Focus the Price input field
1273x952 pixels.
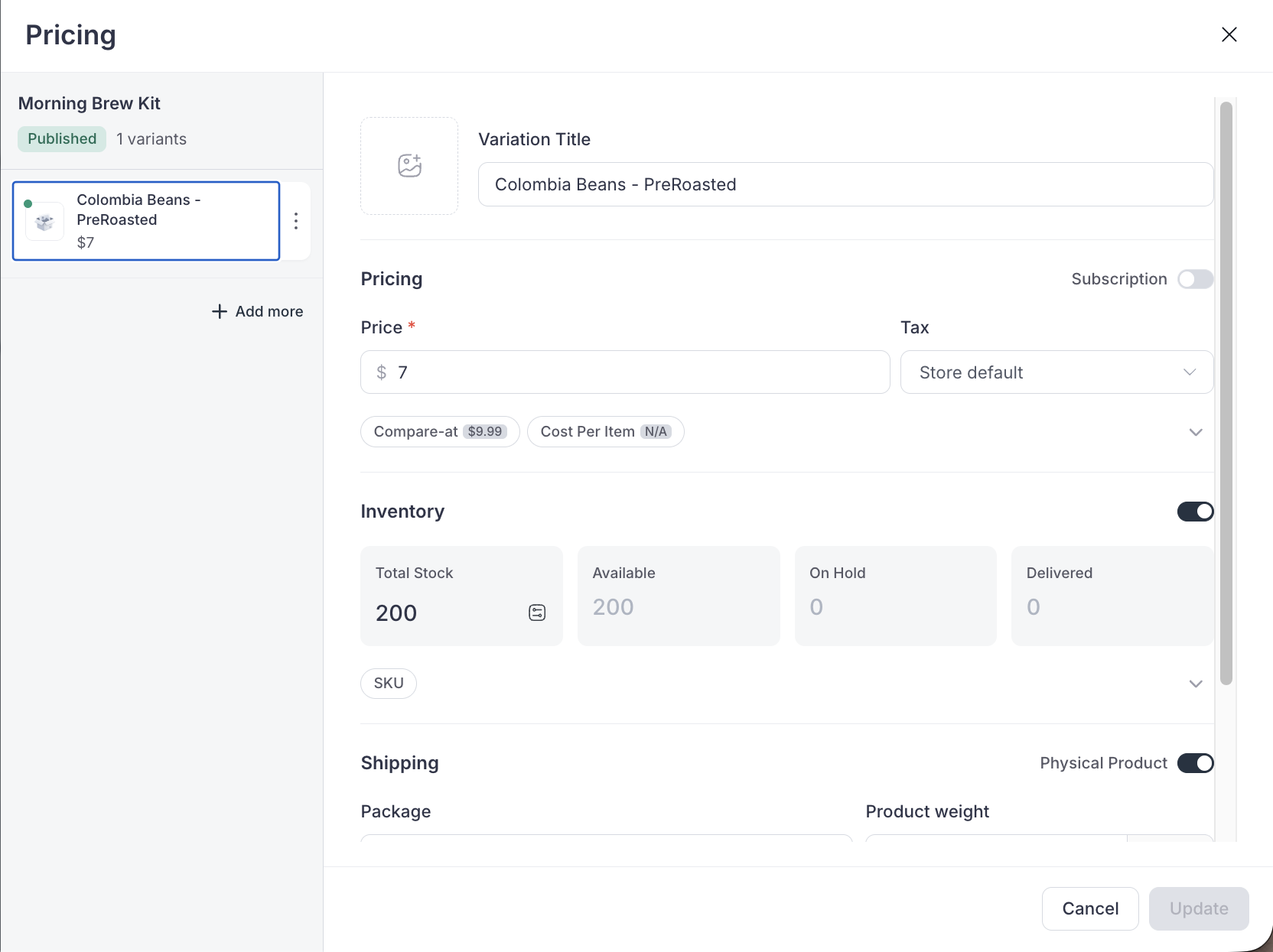[x=625, y=372]
